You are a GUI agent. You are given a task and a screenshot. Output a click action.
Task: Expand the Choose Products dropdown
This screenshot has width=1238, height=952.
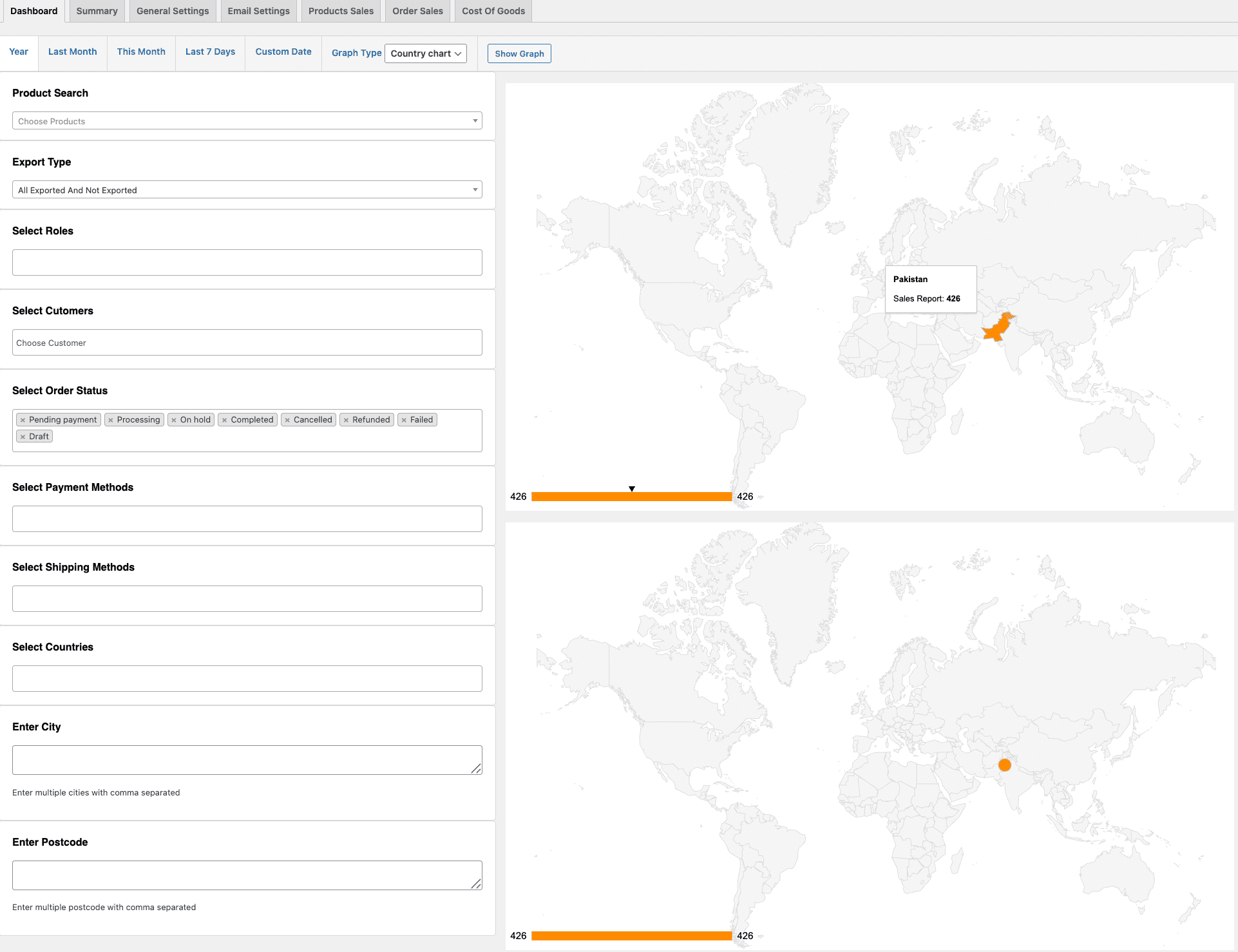click(247, 121)
